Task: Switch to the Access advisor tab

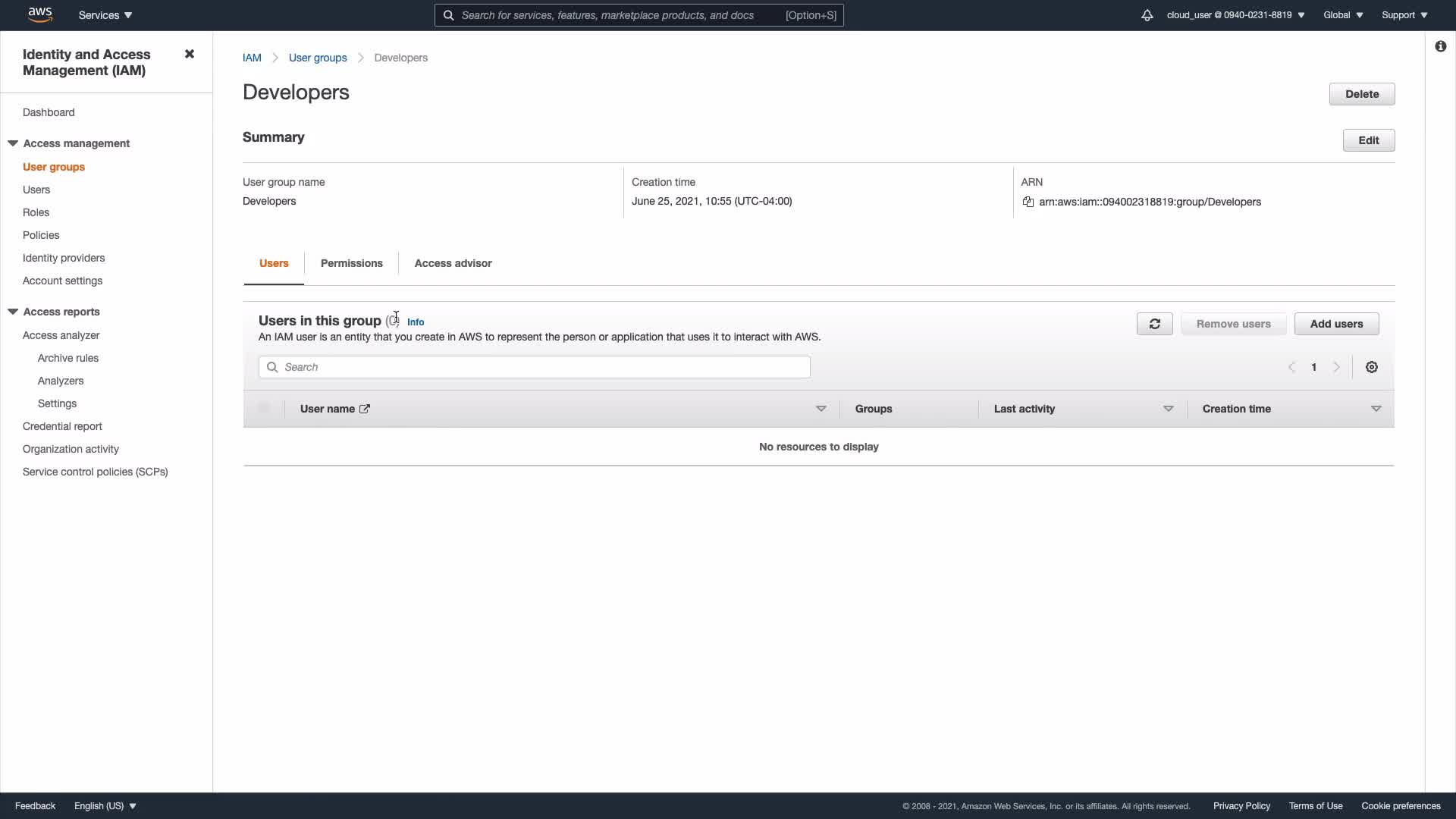Action: (x=453, y=263)
